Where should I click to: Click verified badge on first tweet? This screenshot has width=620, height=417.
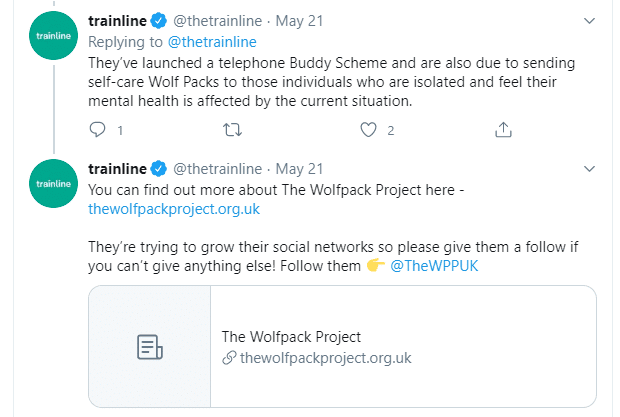pyautogui.click(x=159, y=21)
